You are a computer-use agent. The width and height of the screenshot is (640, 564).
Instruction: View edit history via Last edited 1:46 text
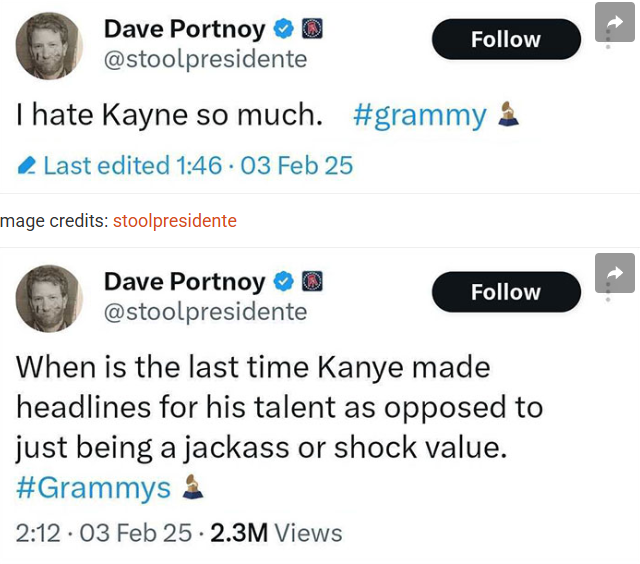pyautogui.click(x=132, y=166)
